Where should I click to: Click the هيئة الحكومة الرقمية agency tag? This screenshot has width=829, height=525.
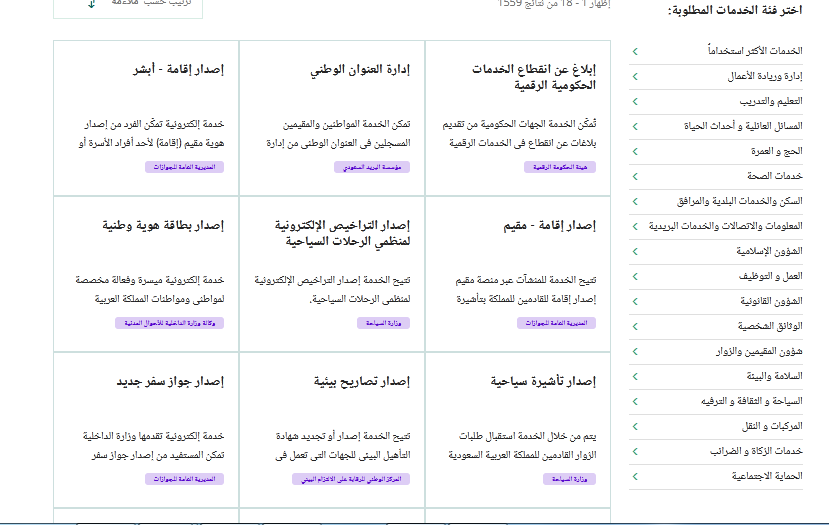[560, 167]
